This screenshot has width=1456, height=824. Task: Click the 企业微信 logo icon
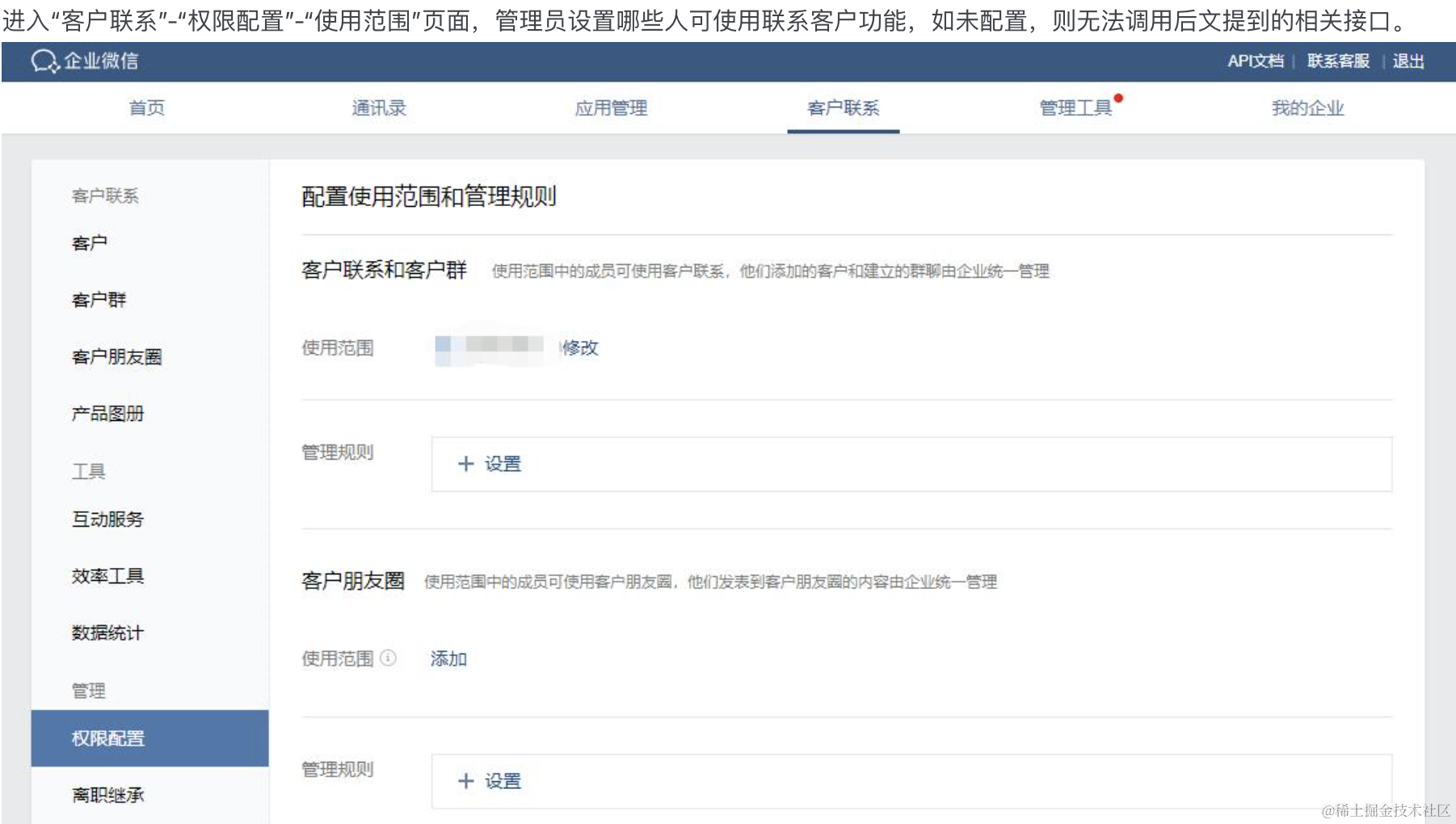pyautogui.click(x=44, y=61)
